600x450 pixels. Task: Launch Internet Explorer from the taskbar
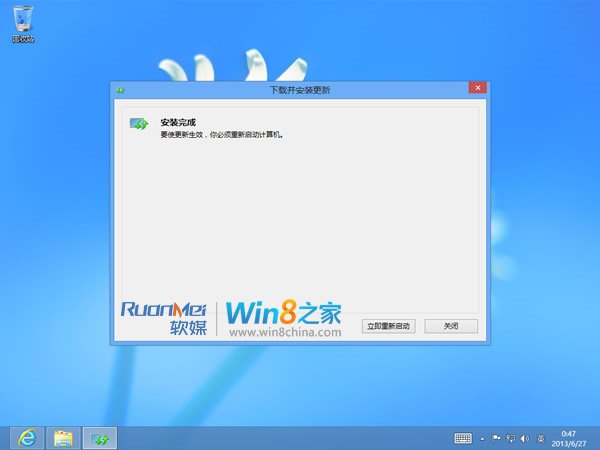(x=27, y=437)
